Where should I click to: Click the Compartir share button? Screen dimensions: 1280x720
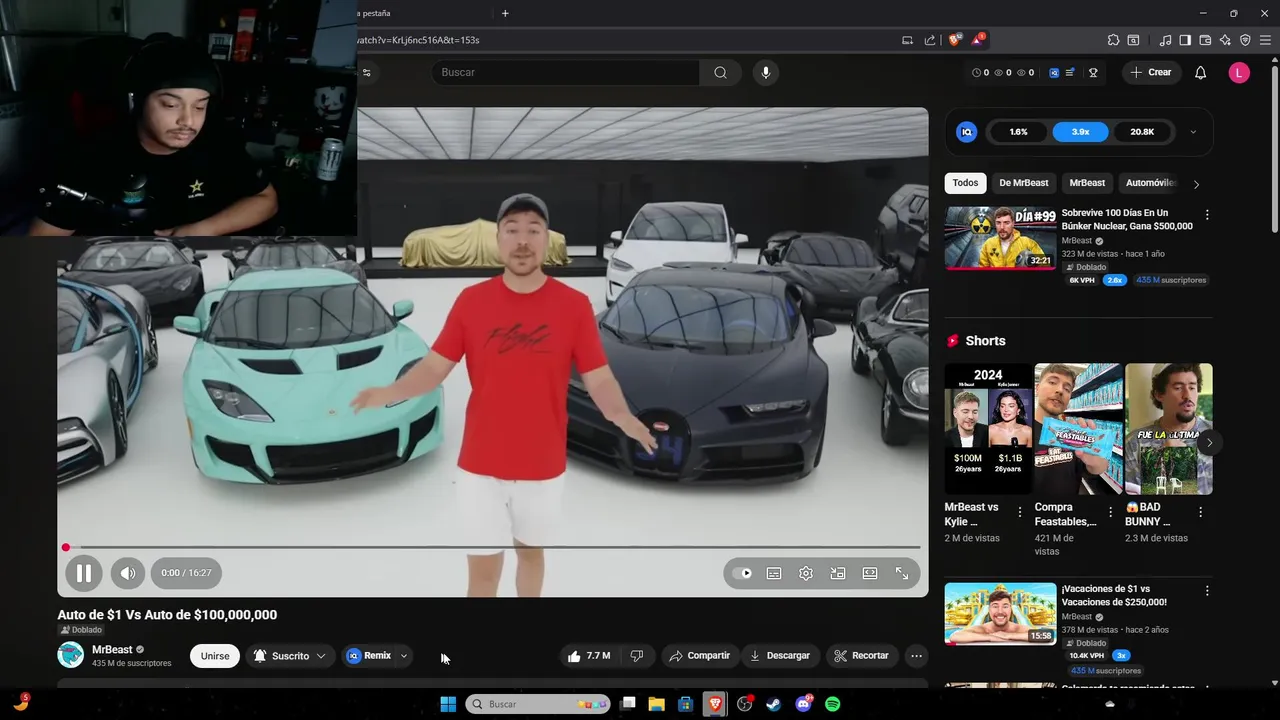click(x=700, y=656)
